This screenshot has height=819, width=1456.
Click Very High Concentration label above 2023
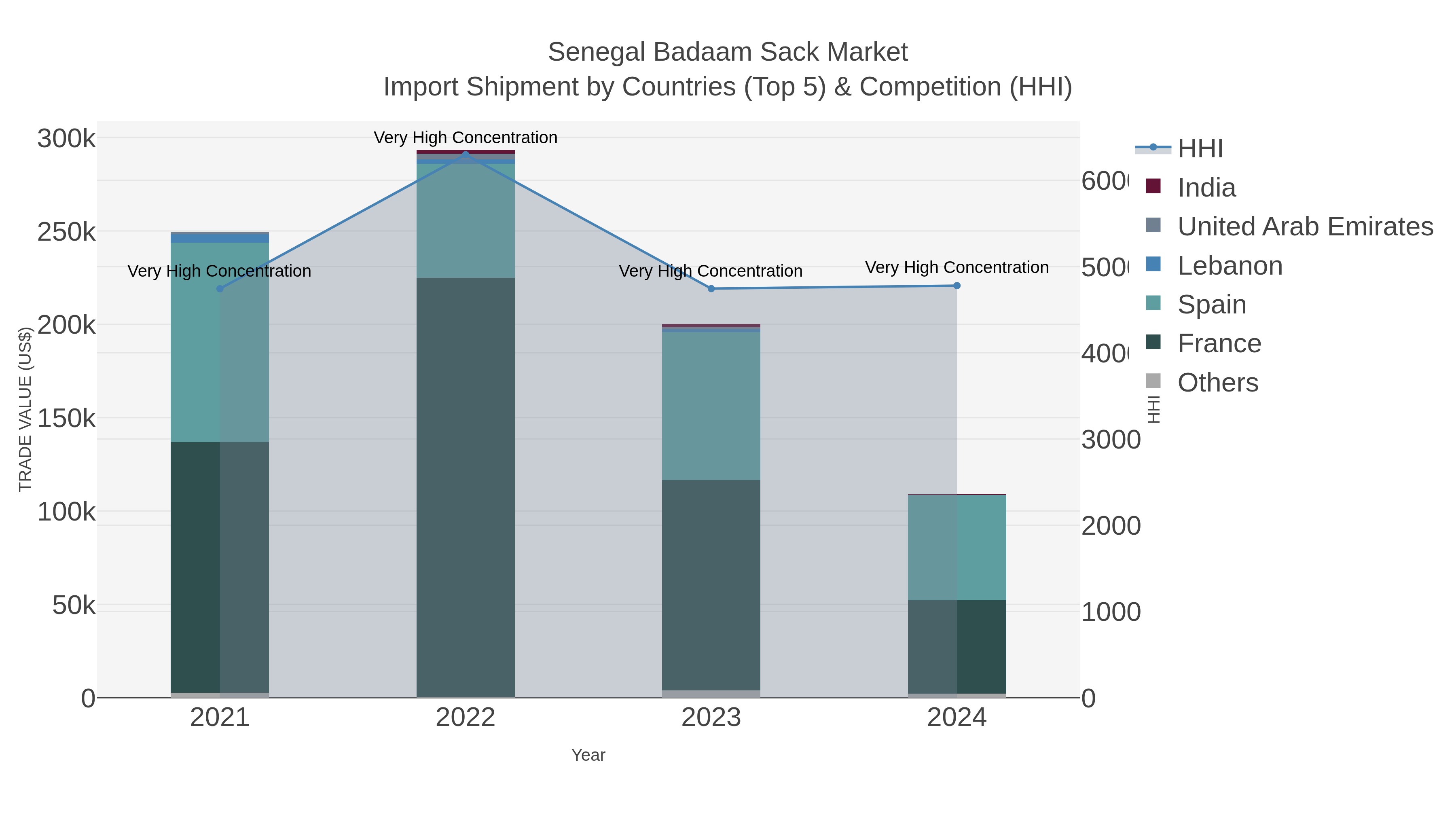pyautogui.click(x=711, y=271)
